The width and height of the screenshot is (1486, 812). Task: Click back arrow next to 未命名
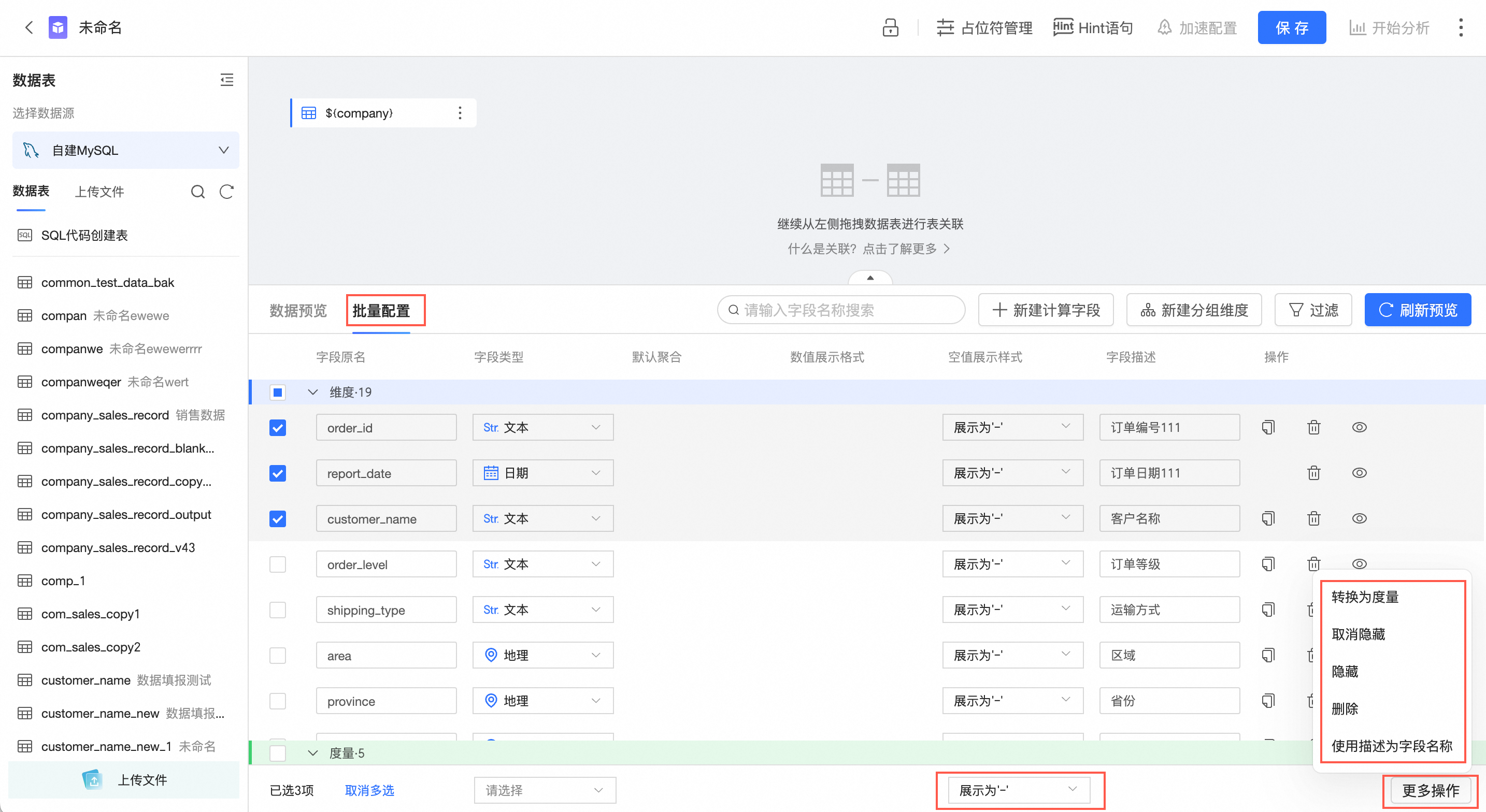(x=29, y=27)
